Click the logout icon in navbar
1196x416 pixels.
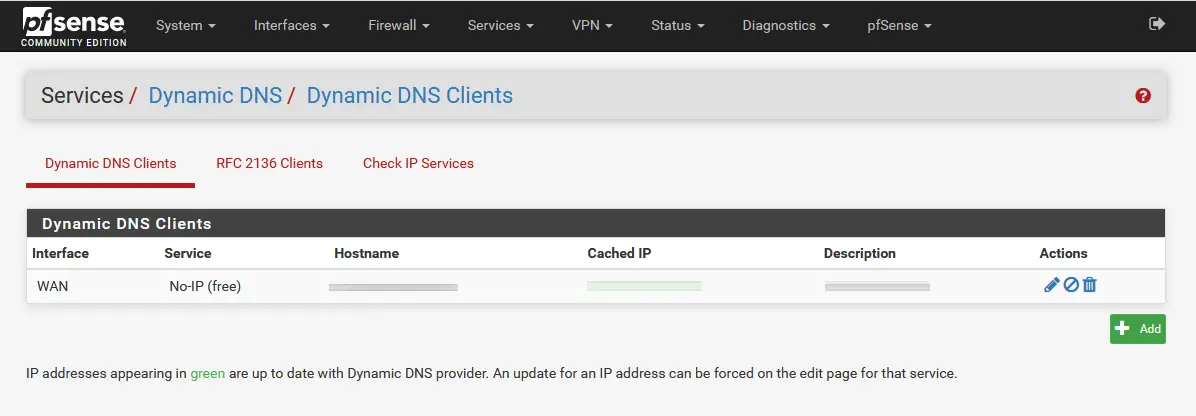pyautogui.click(x=1157, y=24)
